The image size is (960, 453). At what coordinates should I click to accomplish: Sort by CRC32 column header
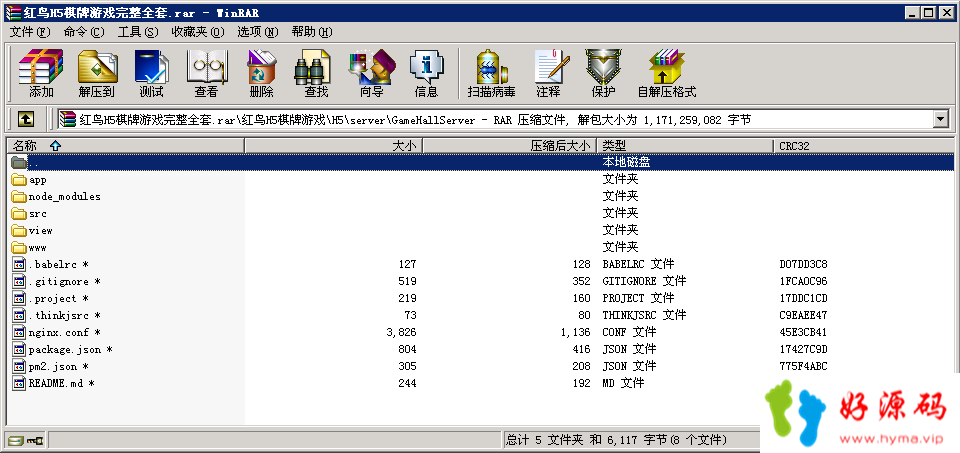coord(863,146)
